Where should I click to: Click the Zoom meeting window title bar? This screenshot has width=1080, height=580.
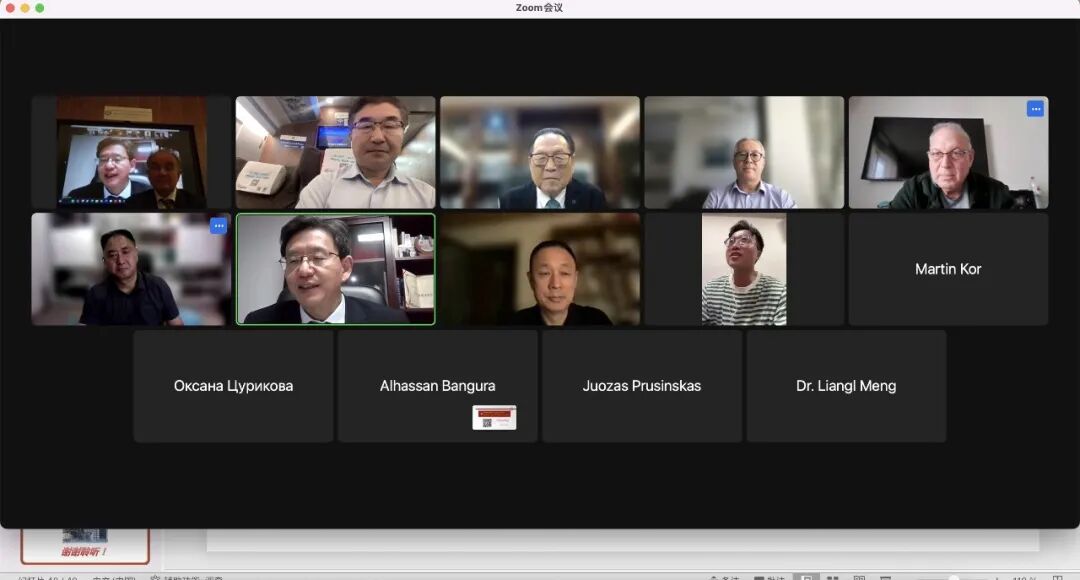tap(540, 8)
